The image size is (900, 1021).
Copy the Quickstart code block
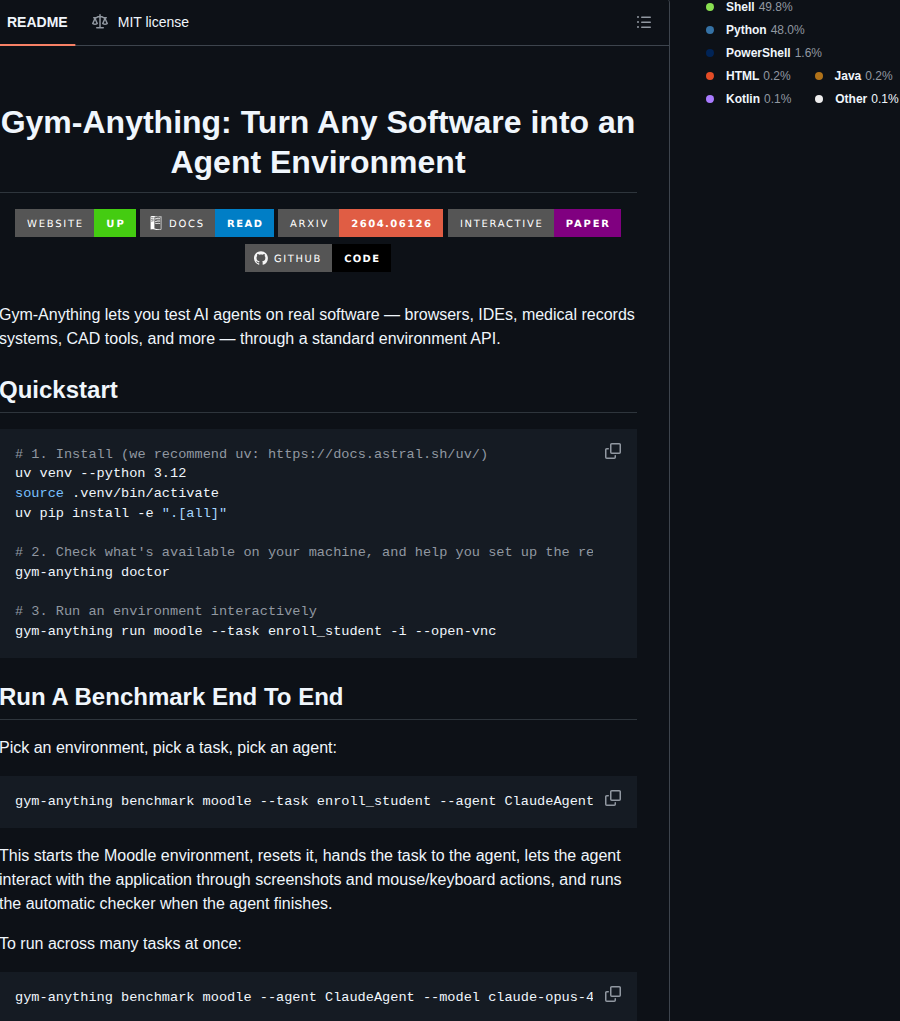(x=613, y=451)
